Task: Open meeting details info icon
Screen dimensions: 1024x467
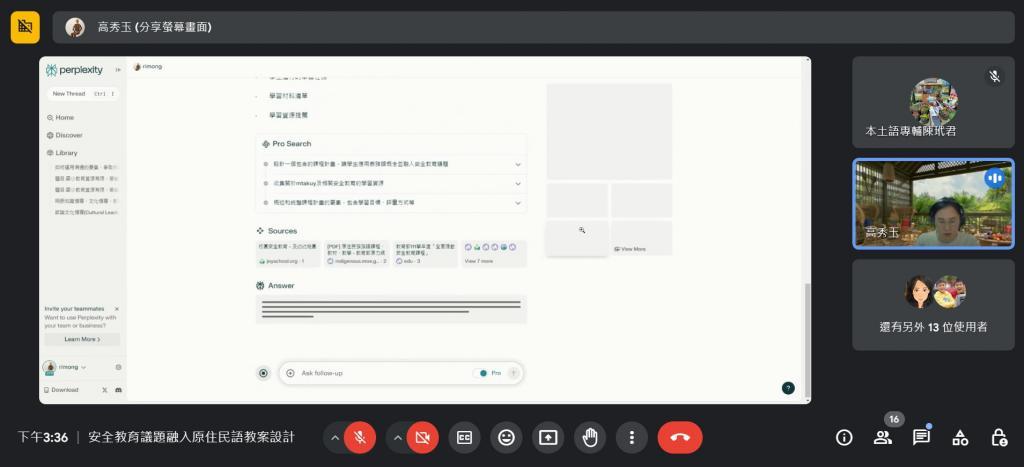Action: tap(844, 437)
